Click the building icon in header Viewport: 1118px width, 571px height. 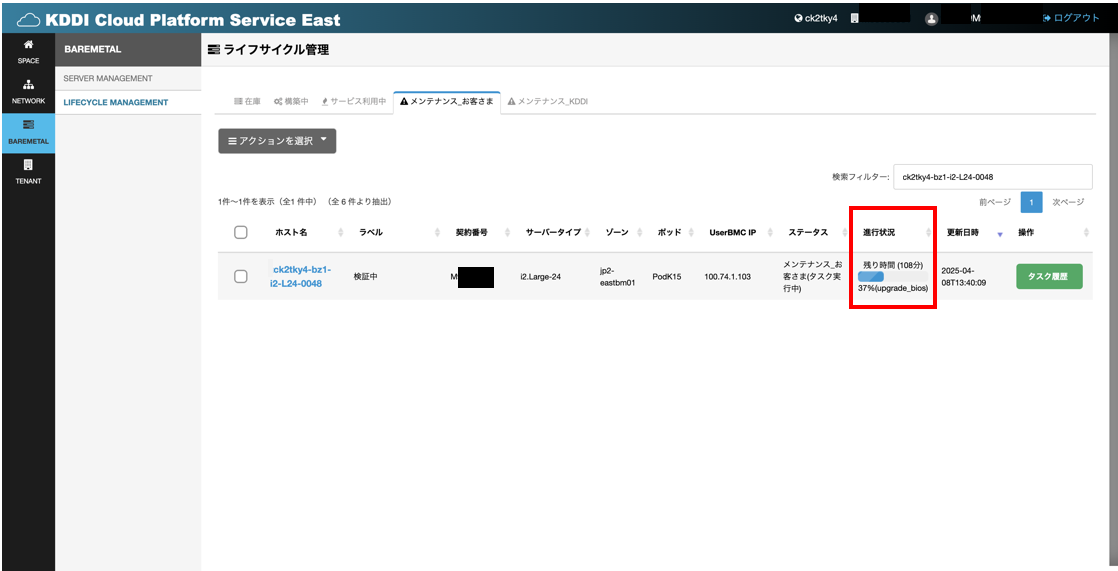click(x=855, y=19)
